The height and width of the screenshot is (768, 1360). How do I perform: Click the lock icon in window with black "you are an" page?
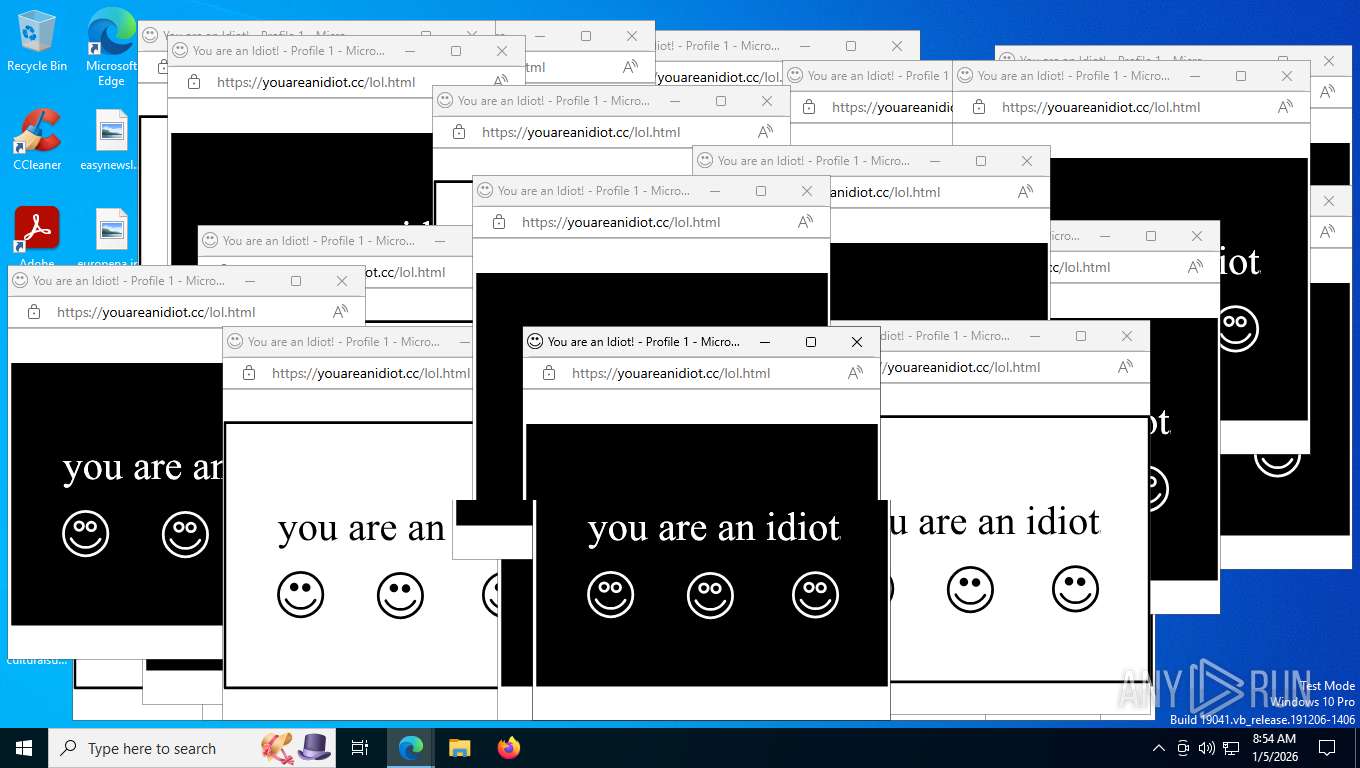(34, 312)
